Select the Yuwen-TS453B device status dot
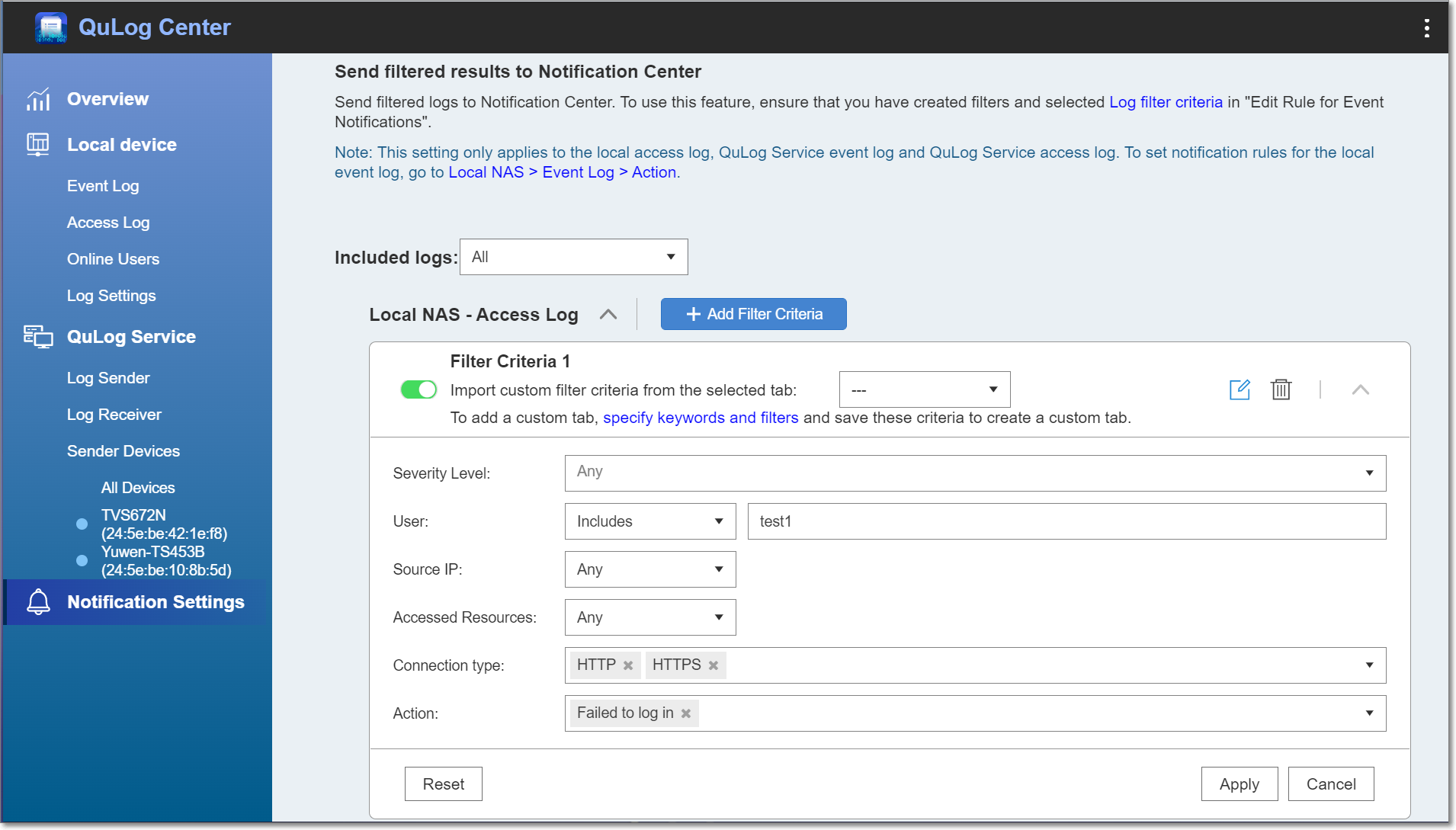The height and width of the screenshot is (830, 1456). [x=82, y=560]
